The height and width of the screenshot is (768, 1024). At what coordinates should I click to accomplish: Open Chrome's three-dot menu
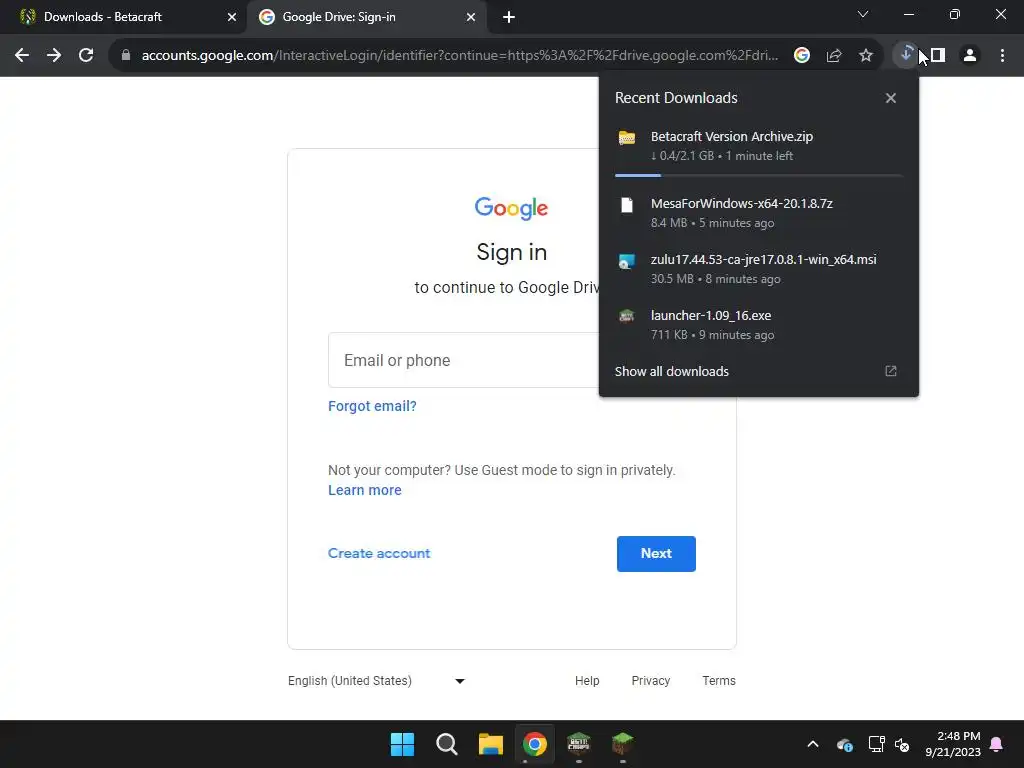click(1002, 56)
